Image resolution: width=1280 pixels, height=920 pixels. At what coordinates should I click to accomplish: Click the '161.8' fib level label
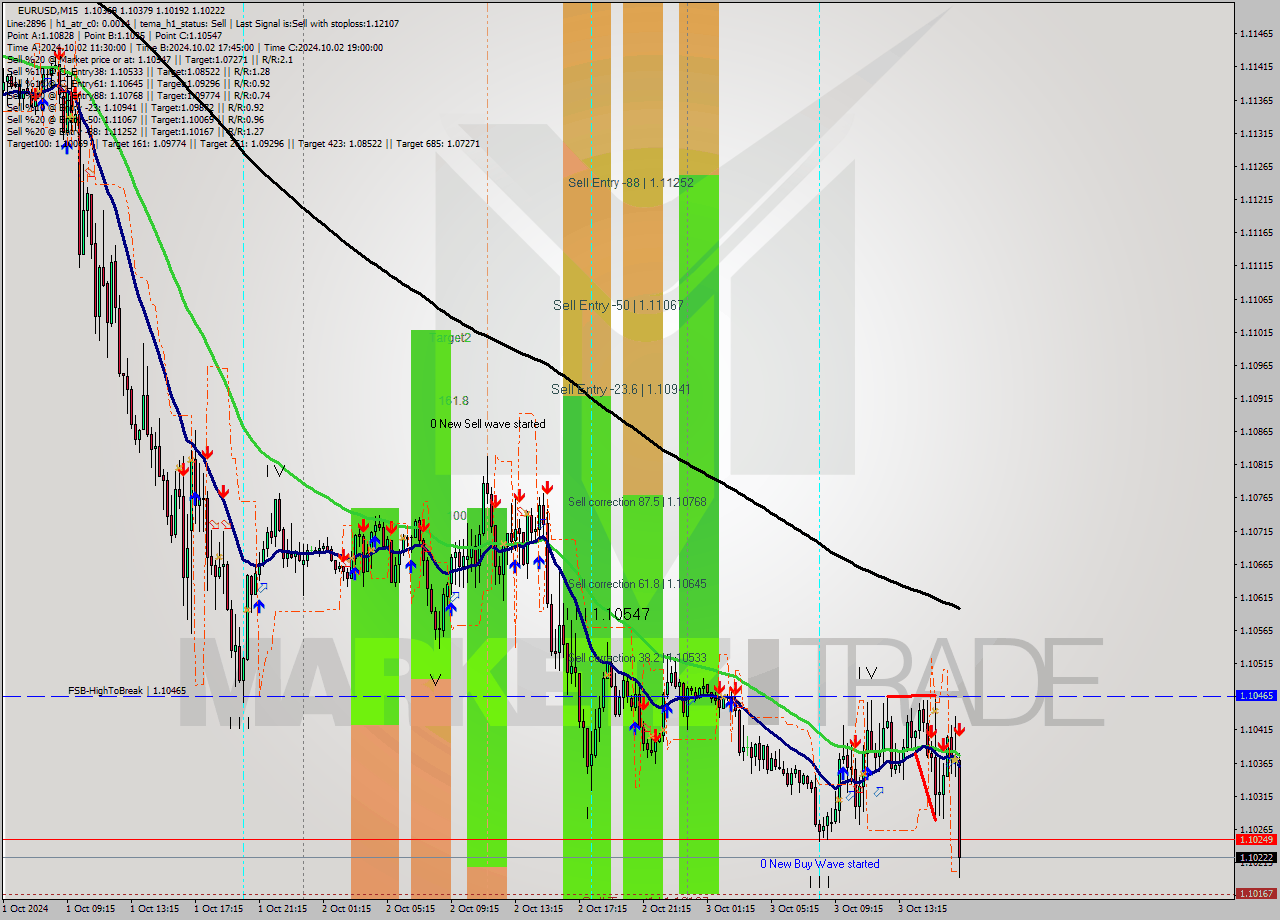(453, 401)
